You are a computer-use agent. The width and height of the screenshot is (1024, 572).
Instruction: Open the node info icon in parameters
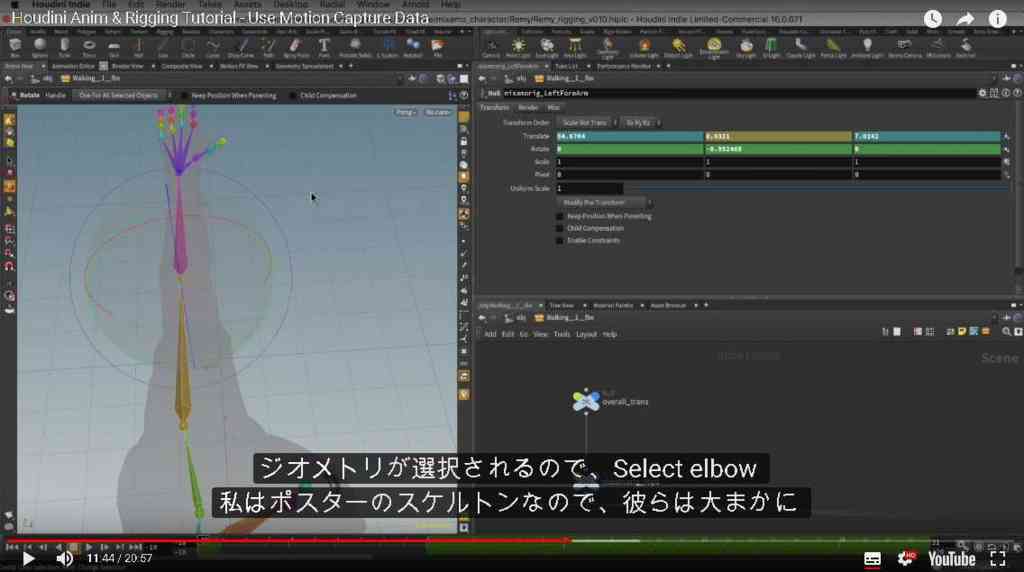click(1006, 93)
